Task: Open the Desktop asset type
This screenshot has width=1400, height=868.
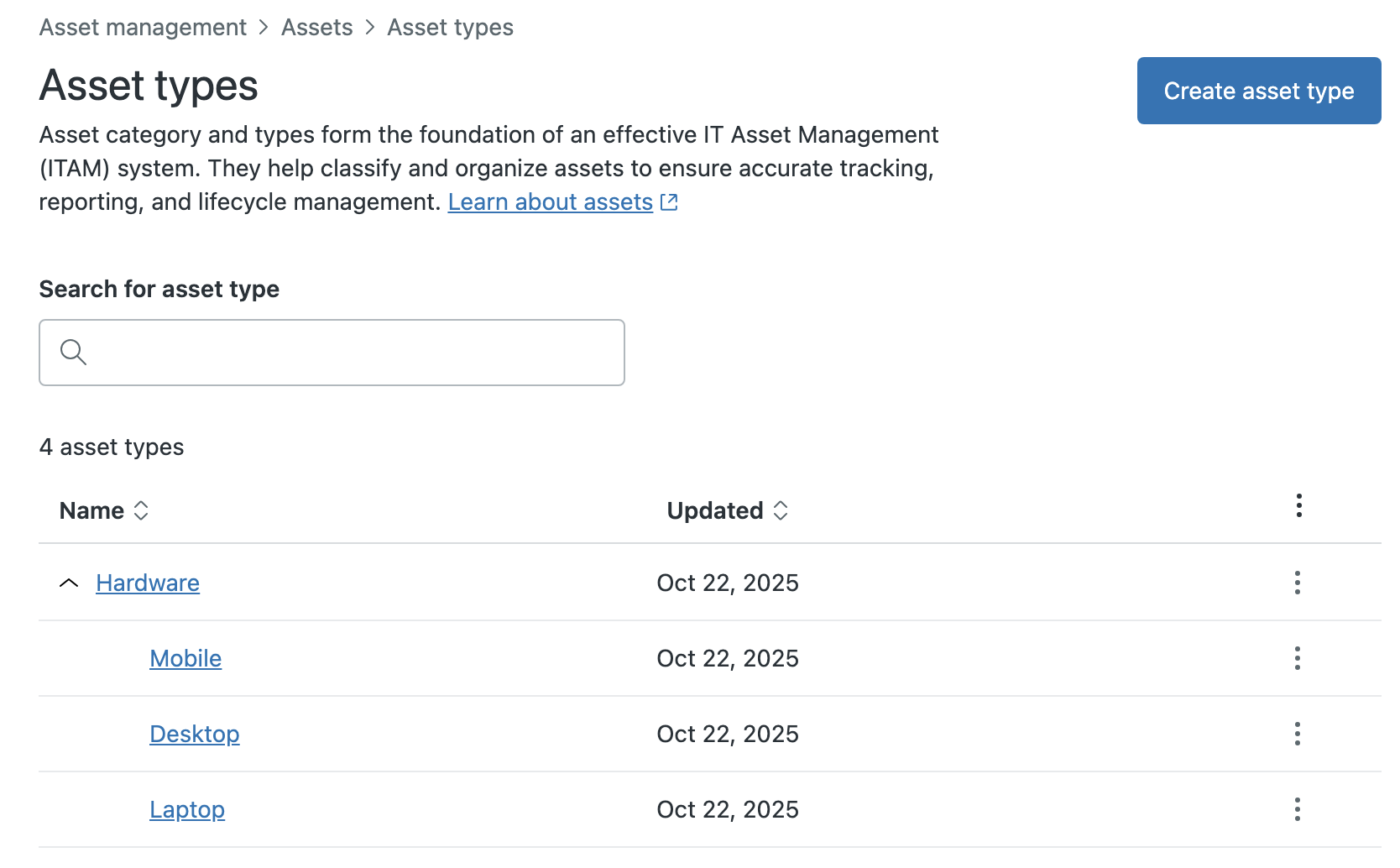Action: pos(195,735)
